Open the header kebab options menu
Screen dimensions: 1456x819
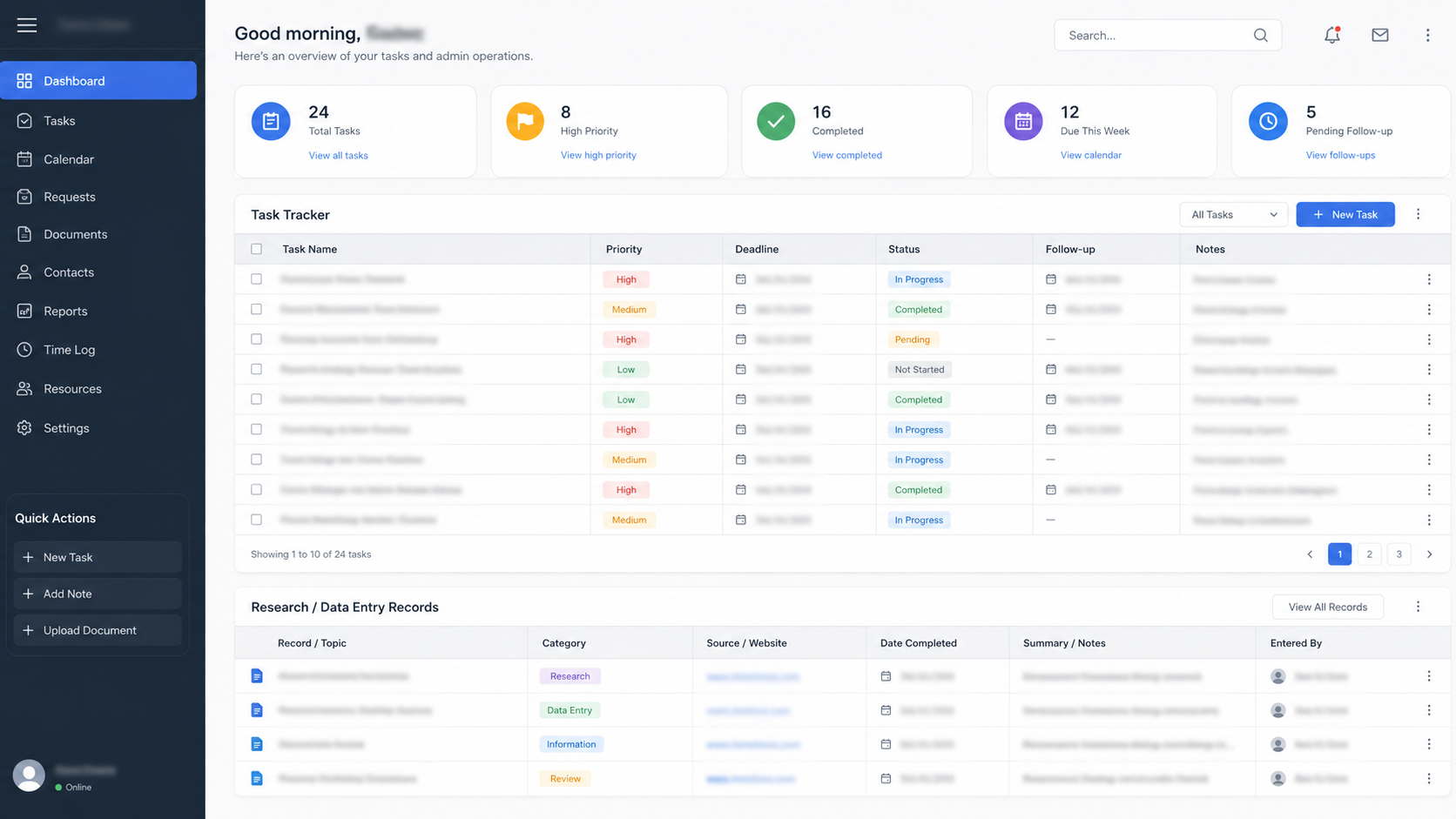1427,35
